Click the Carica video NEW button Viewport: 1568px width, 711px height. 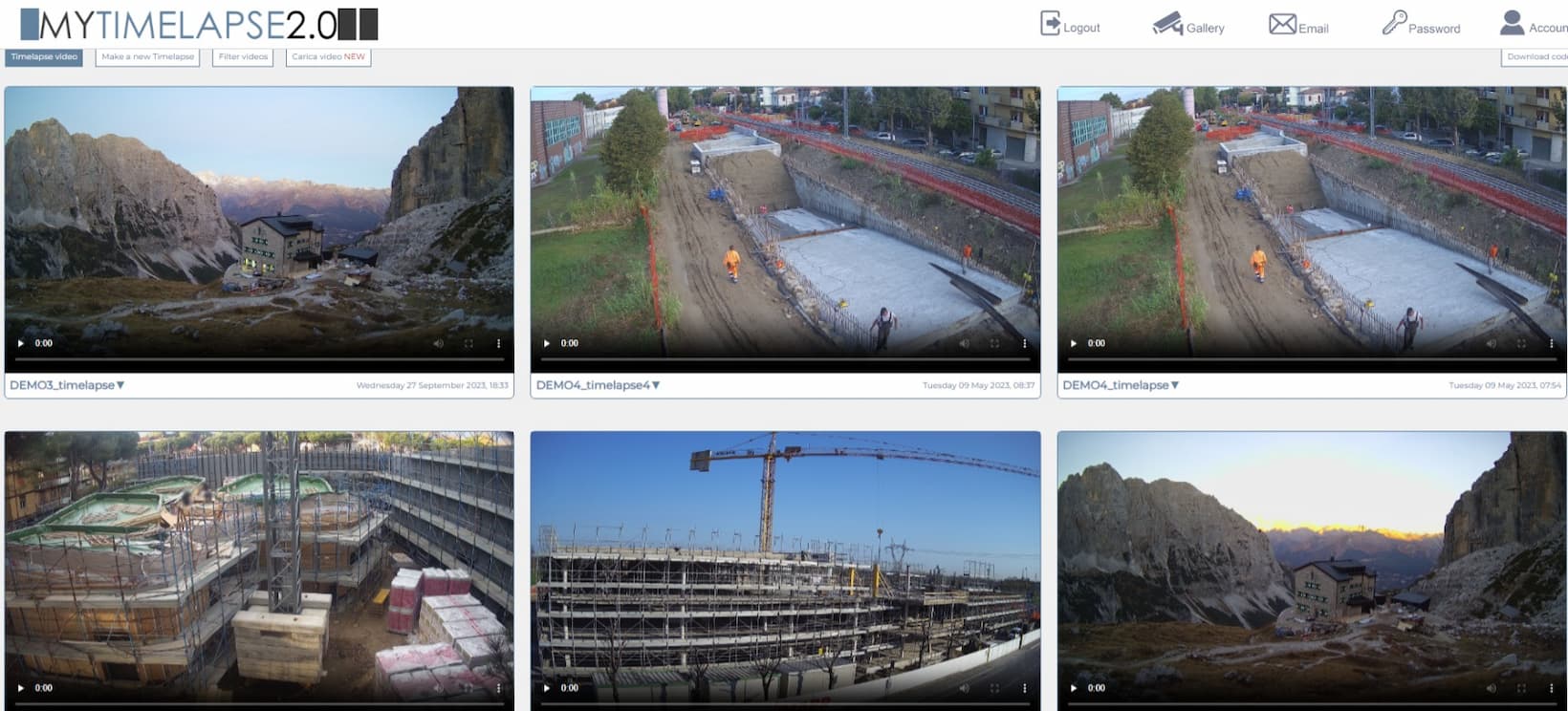328,57
